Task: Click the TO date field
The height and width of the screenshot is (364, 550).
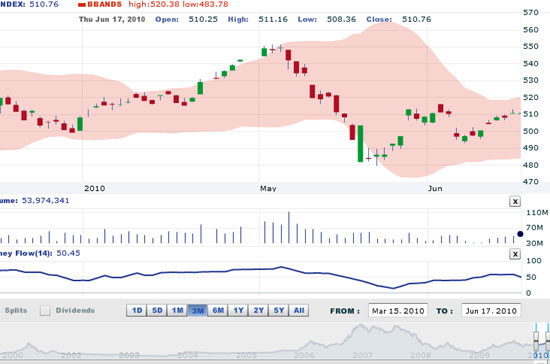Action: (x=491, y=311)
